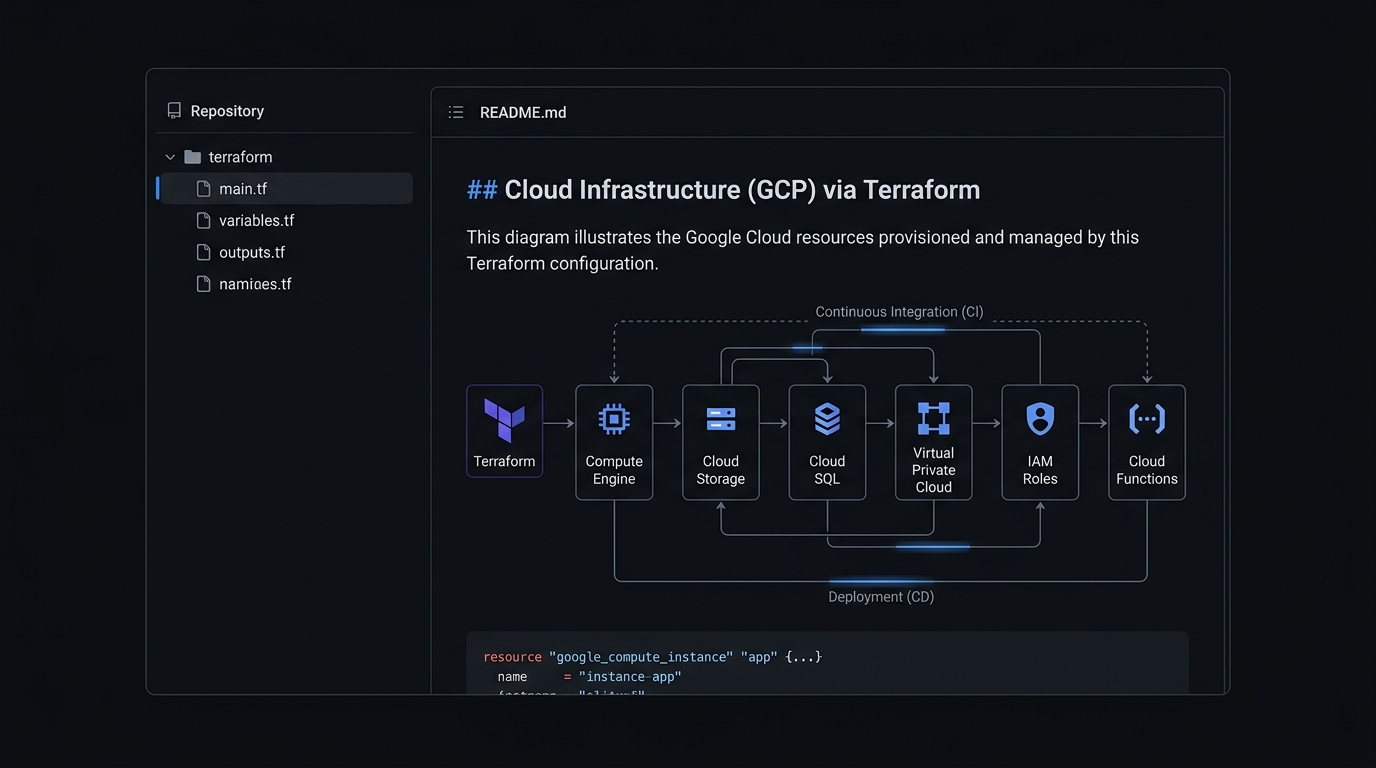Image resolution: width=1376 pixels, height=768 pixels.
Task: Click the Cloud Functions brackets icon
Action: click(1147, 419)
